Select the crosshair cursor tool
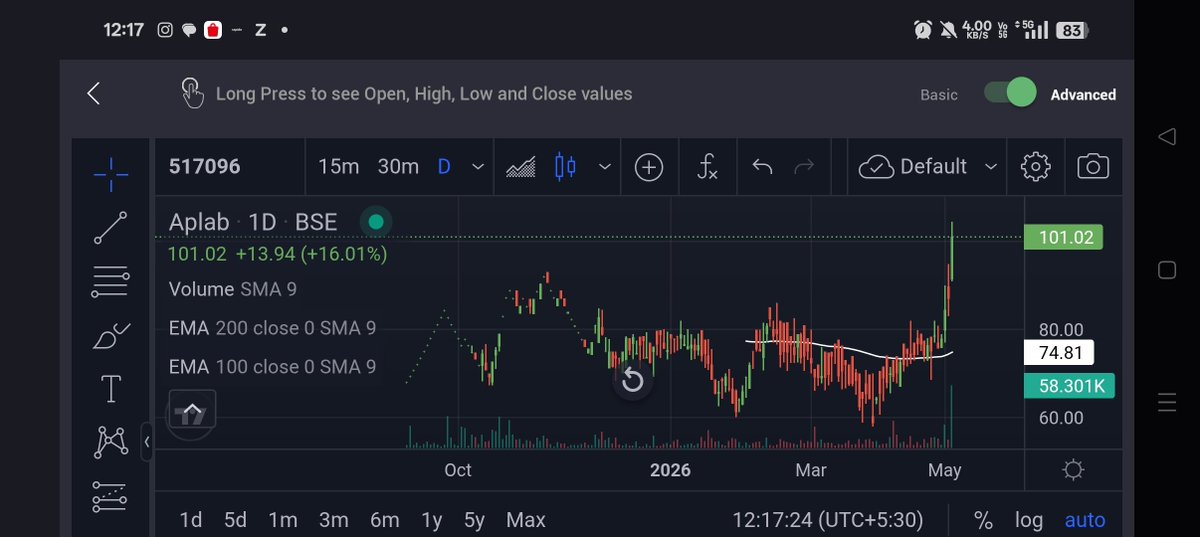Screen dimensions: 1200x537 point(111,174)
